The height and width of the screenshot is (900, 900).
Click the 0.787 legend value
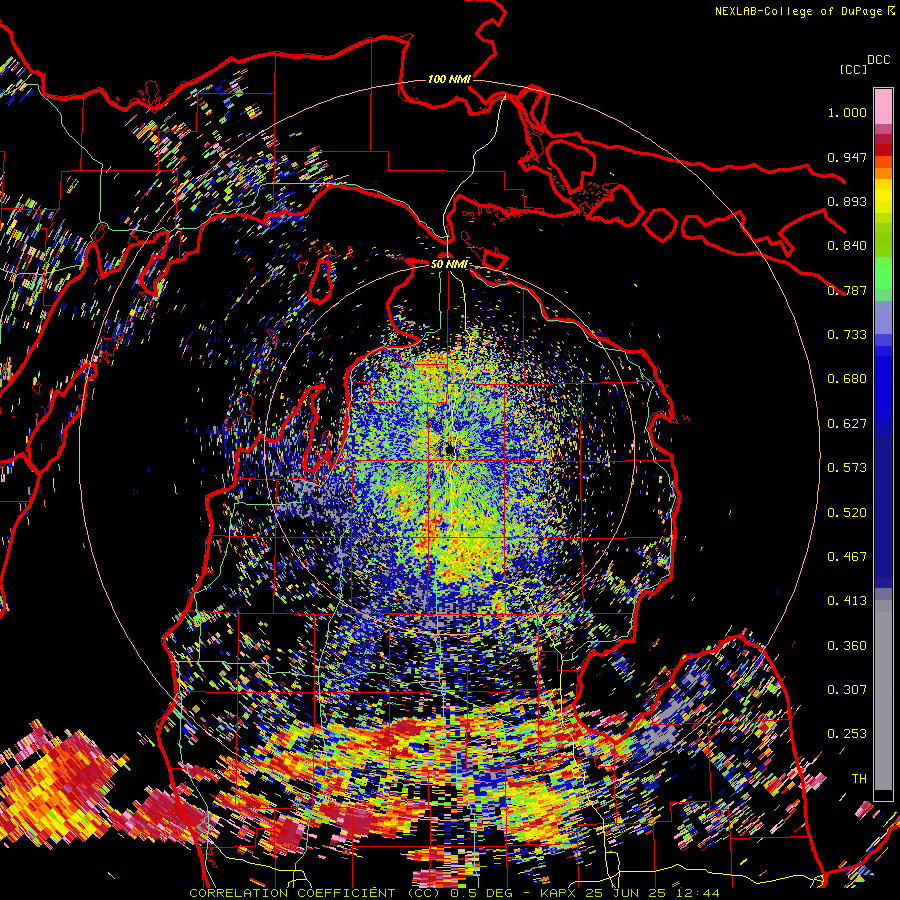point(847,290)
